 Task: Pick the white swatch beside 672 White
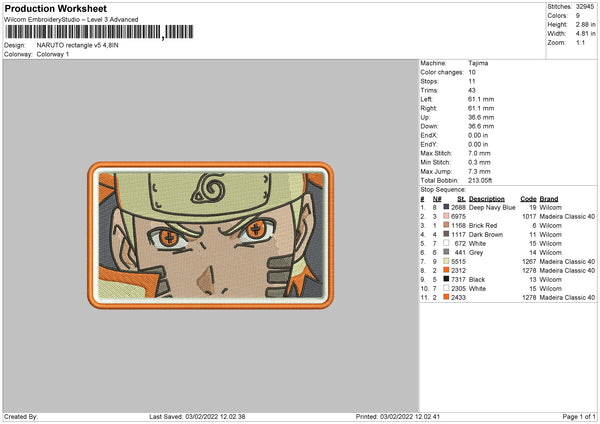pos(446,243)
